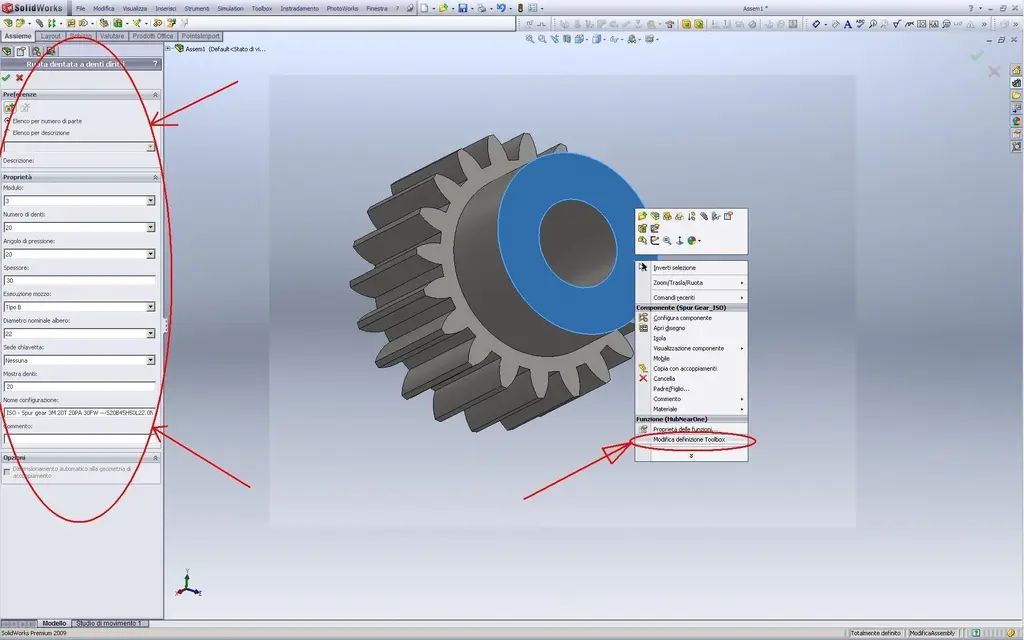This screenshot has height=640, width=1024.
Task: Click the ModificaAssembly status bar entry
Action: [x=932, y=633]
